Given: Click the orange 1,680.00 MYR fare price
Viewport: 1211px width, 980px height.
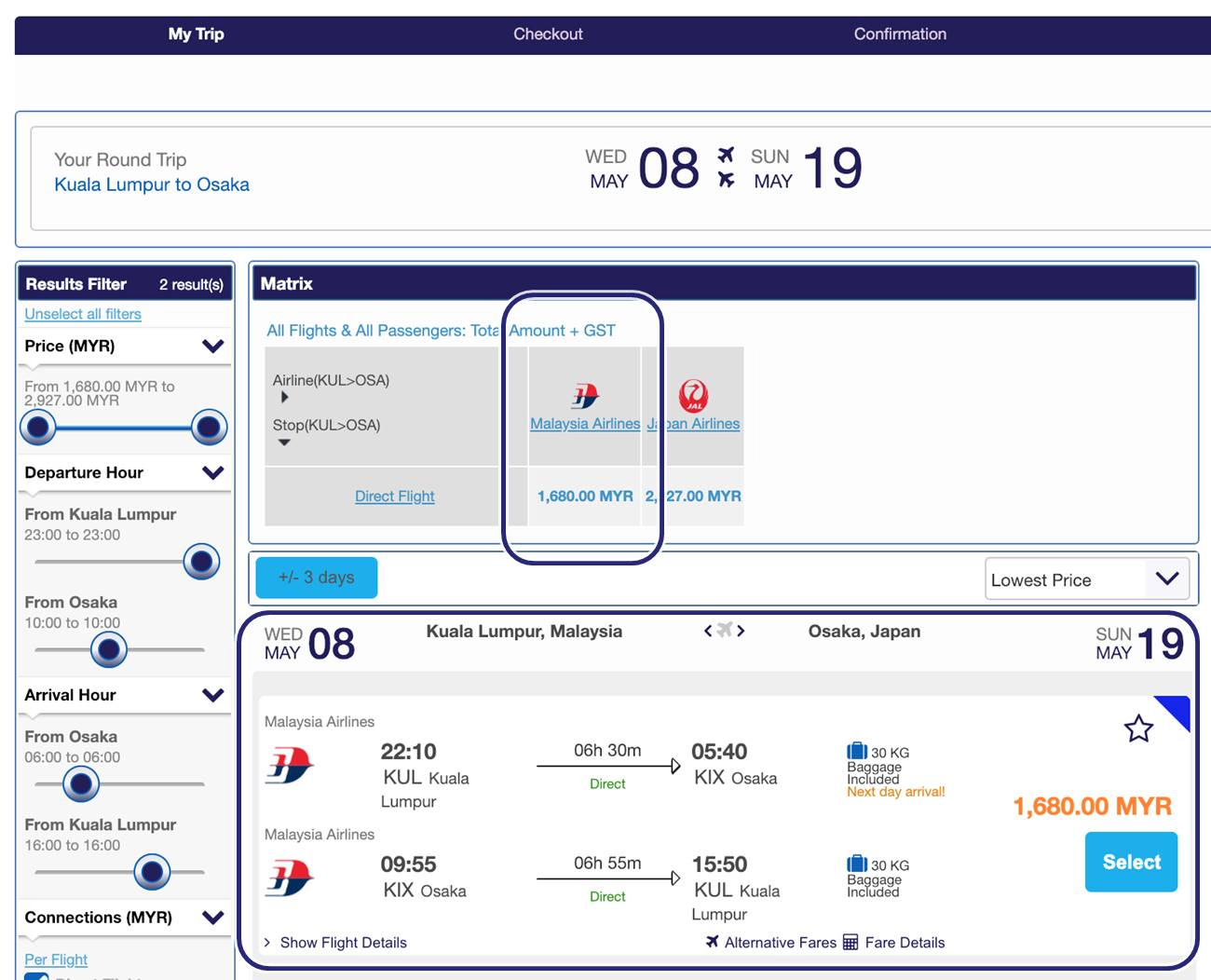Looking at the screenshot, I should 1092,806.
